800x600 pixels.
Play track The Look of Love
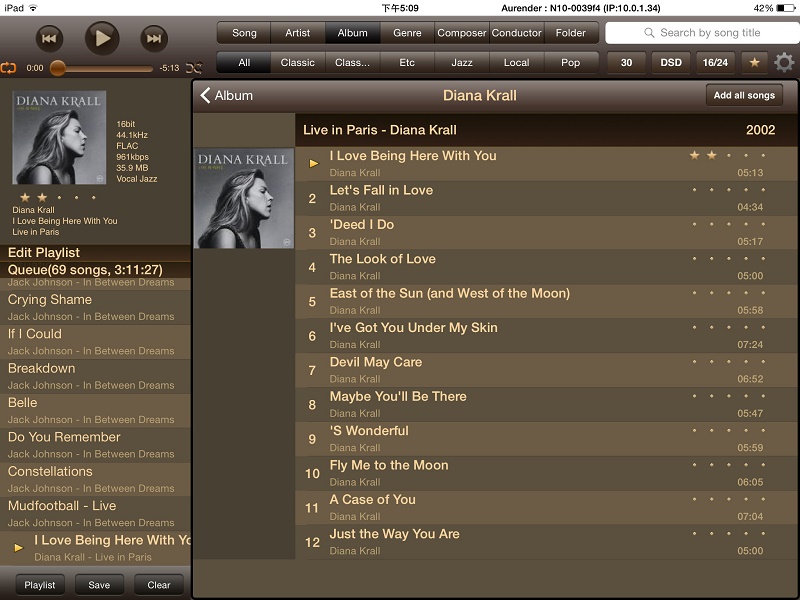pos(546,267)
